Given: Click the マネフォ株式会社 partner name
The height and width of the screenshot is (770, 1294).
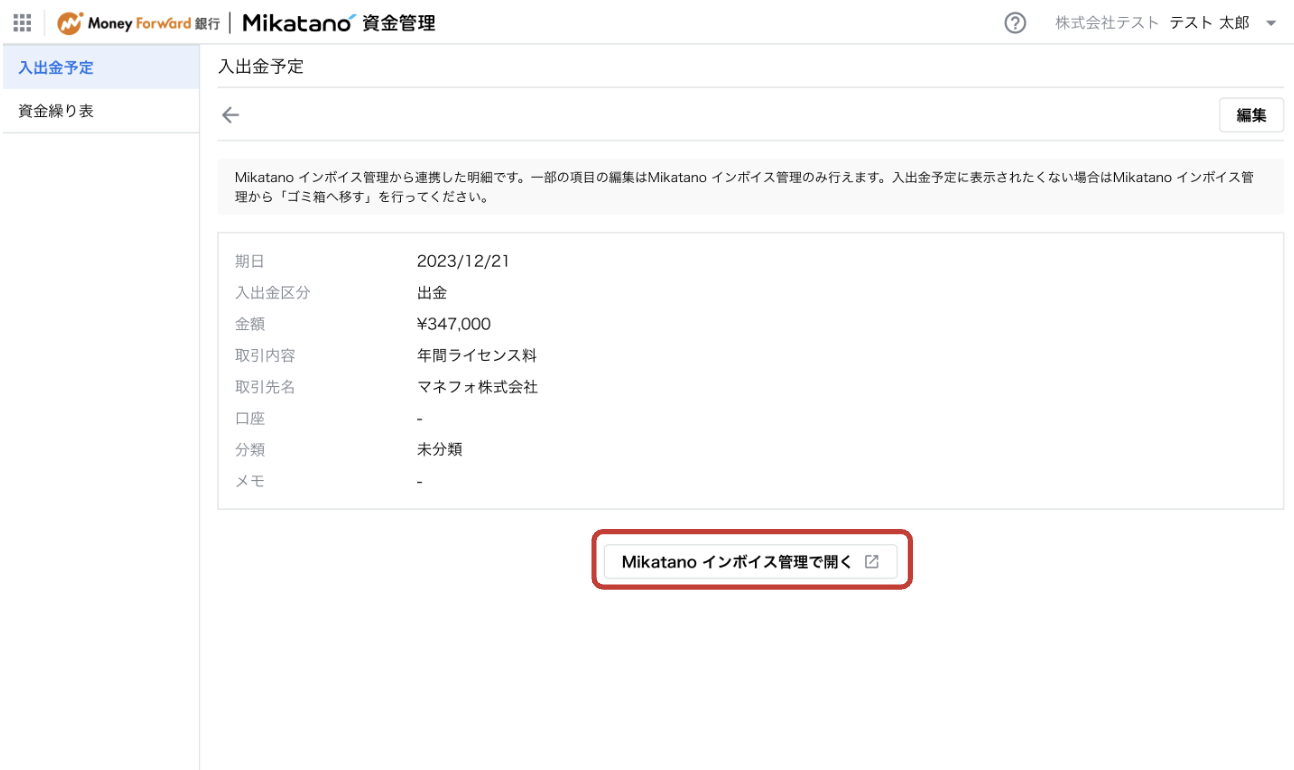Looking at the screenshot, I should 477,387.
